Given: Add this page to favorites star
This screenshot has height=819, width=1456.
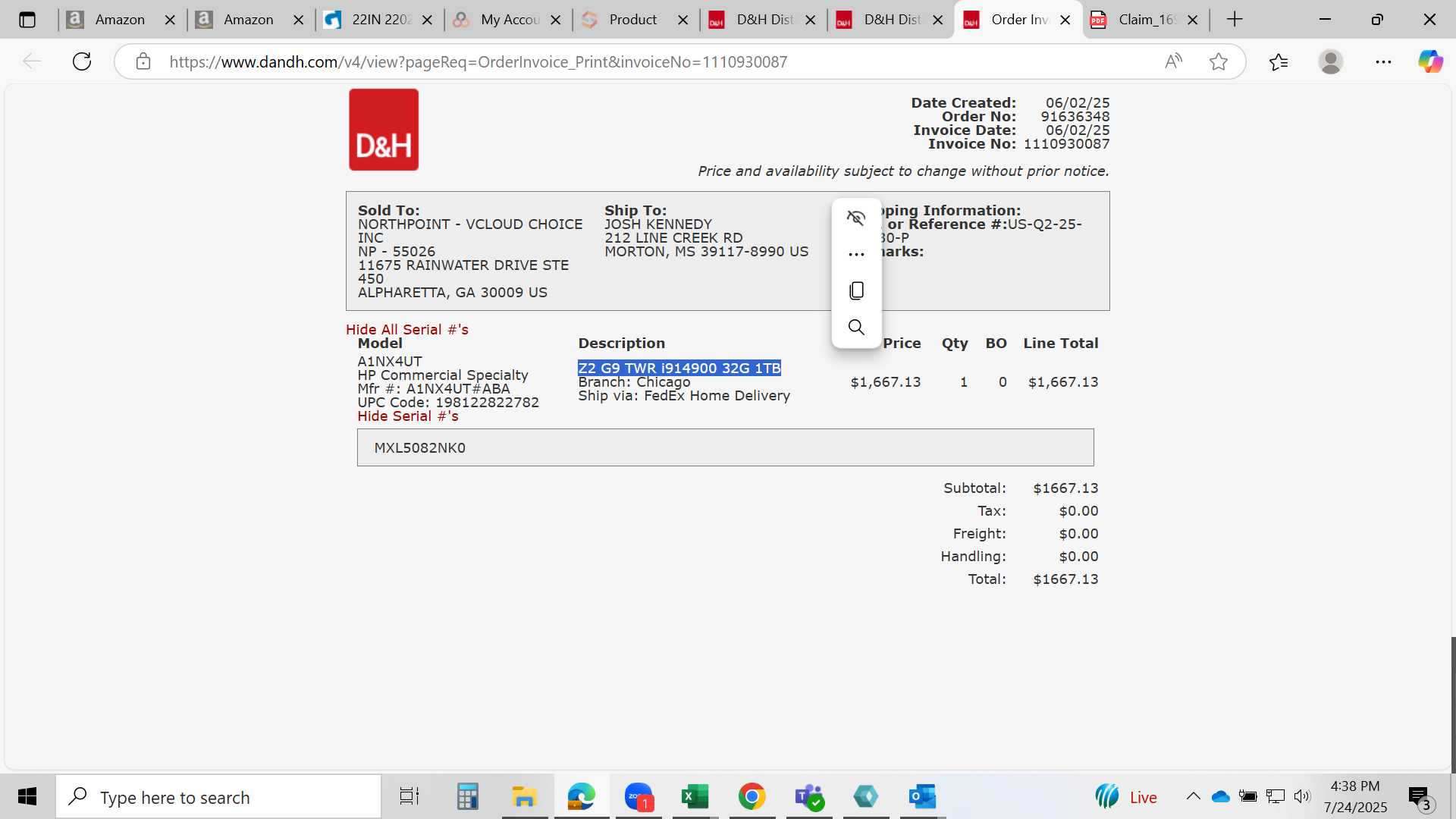Looking at the screenshot, I should (x=1219, y=61).
